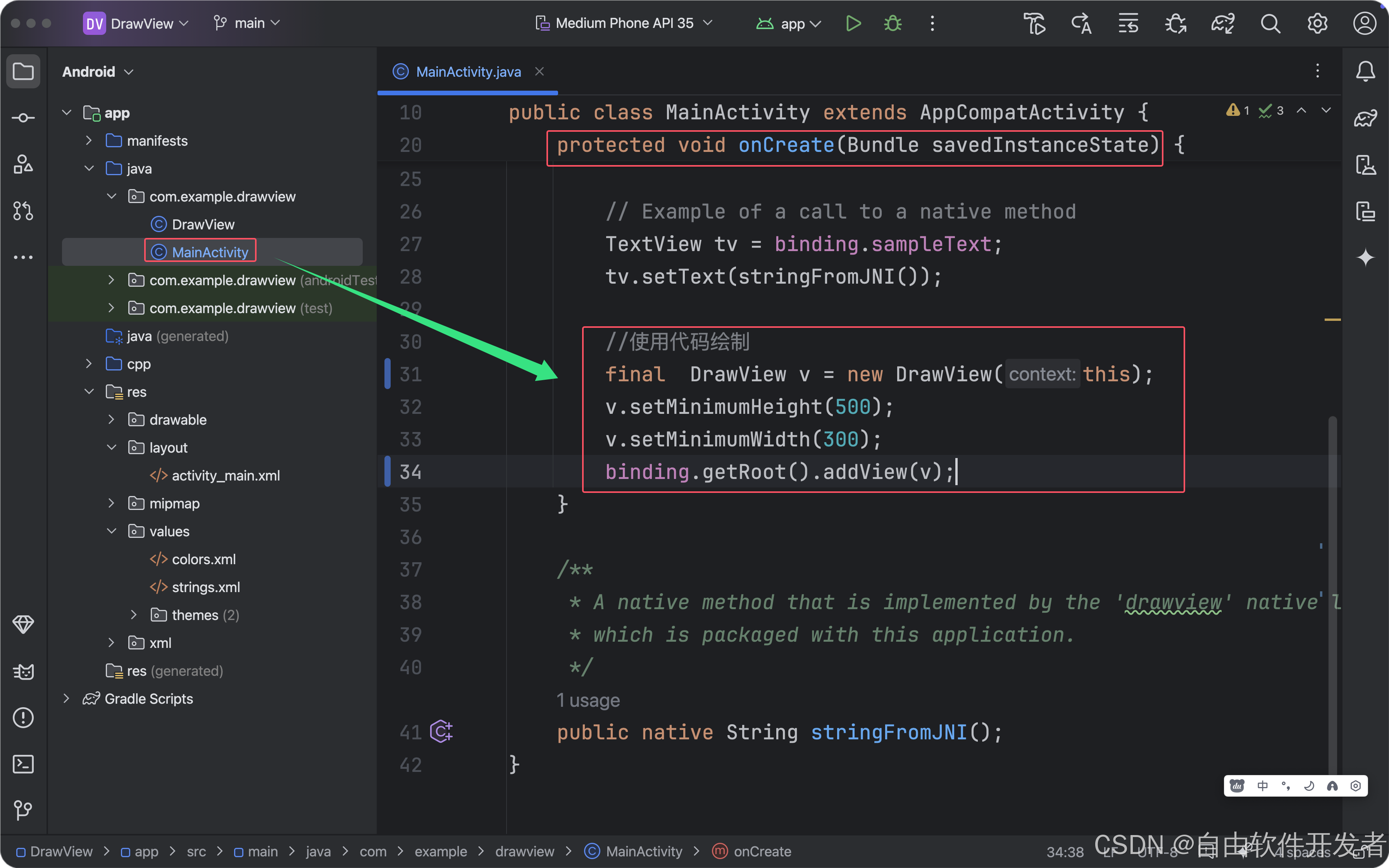1389x868 pixels.
Task: Open the Medium Phone API 35 device dropdown
Action: pyautogui.click(x=624, y=24)
